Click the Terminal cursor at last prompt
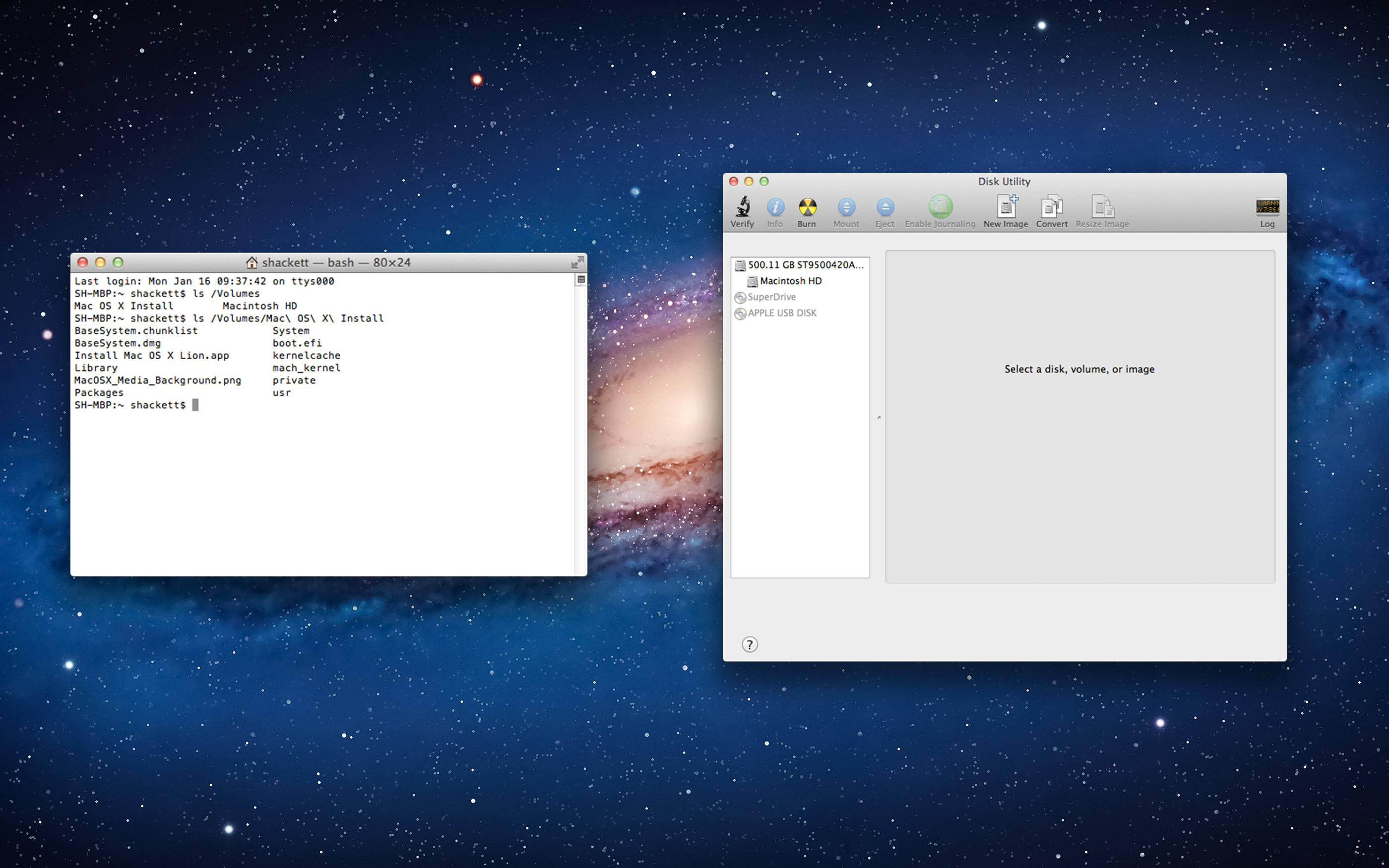This screenshot has width=1389, height=868. pos(195,405)
